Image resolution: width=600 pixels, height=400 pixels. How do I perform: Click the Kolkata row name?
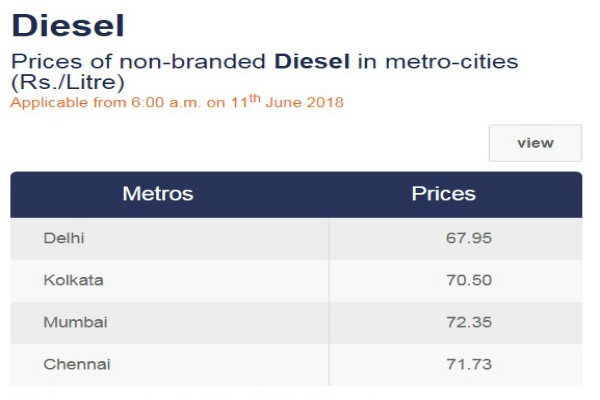click(x=73, y=280)
